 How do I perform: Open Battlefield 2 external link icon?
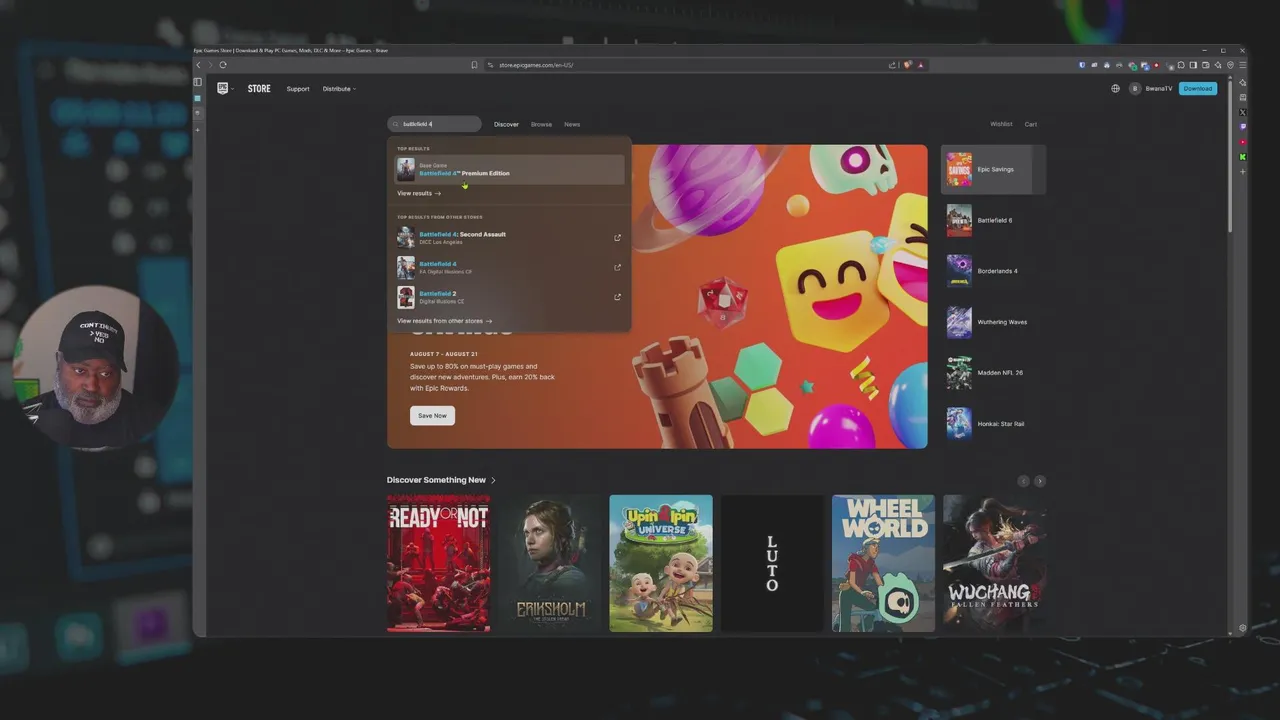(x=617, y=297)
